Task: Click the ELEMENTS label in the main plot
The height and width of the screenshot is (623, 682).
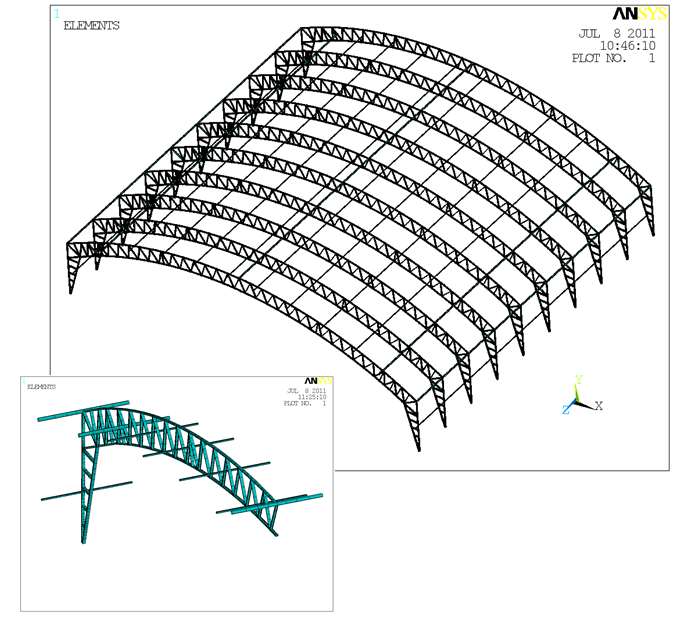Action: [91, 26]
